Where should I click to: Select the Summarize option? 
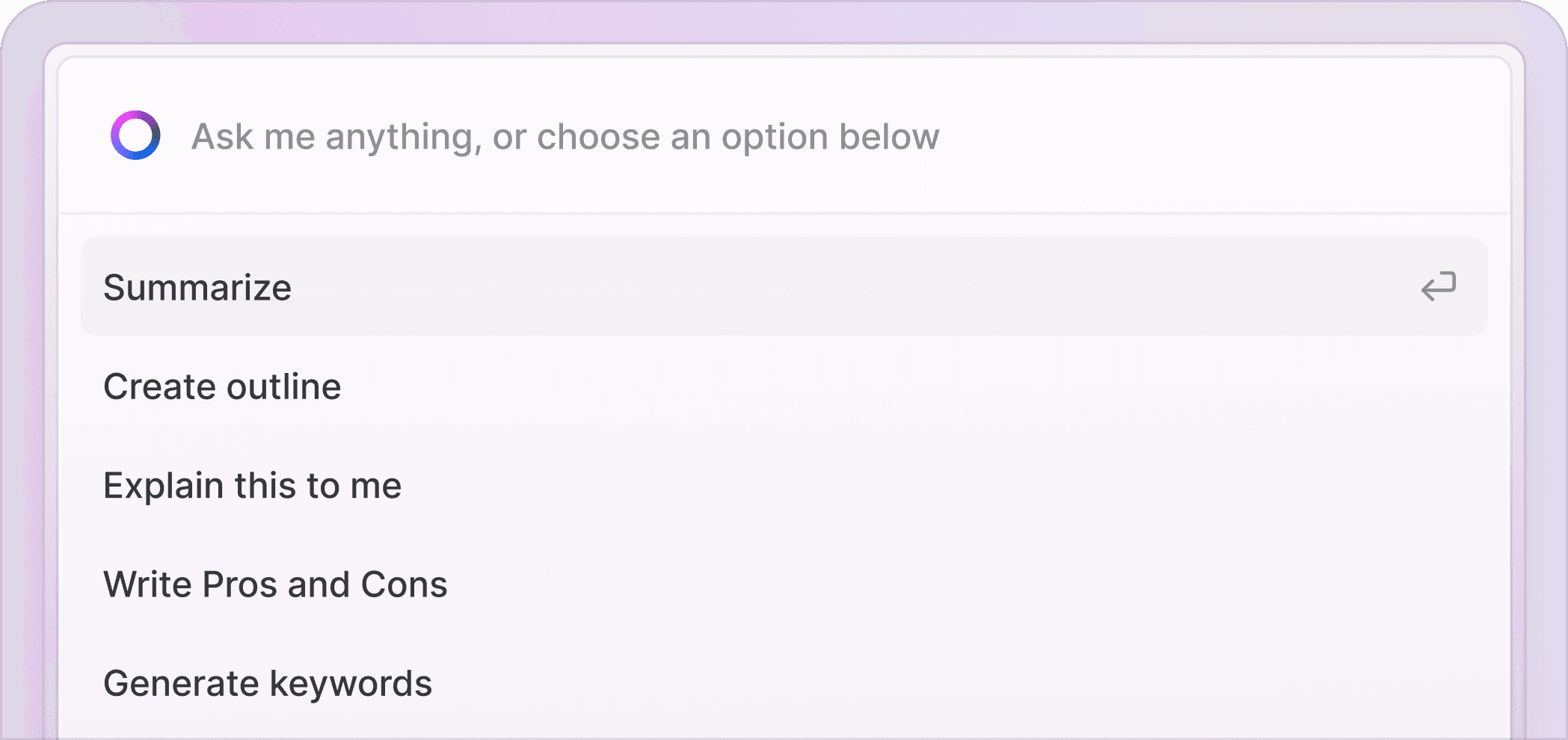click(x=784, y=286)
